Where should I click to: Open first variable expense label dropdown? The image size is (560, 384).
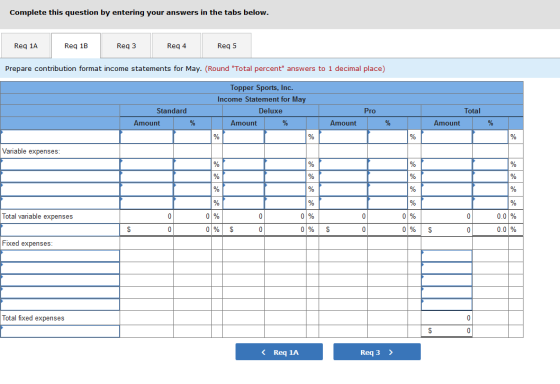(x=60, y=164)
